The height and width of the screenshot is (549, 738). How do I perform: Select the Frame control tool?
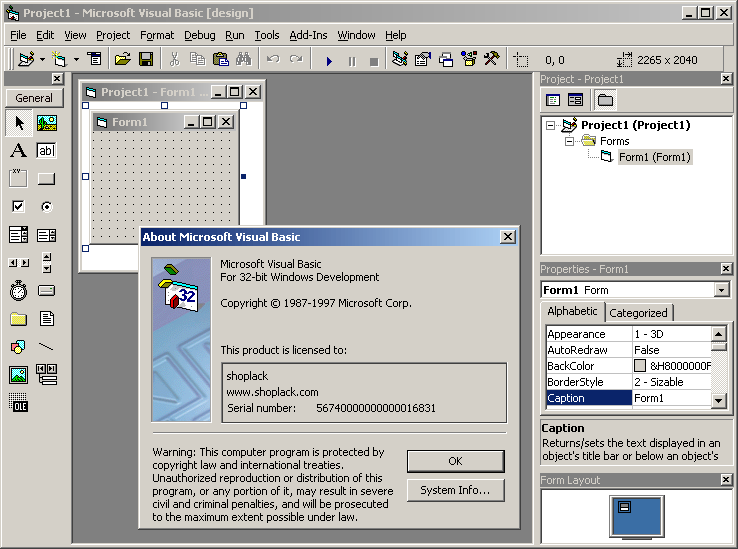(19, 178)
